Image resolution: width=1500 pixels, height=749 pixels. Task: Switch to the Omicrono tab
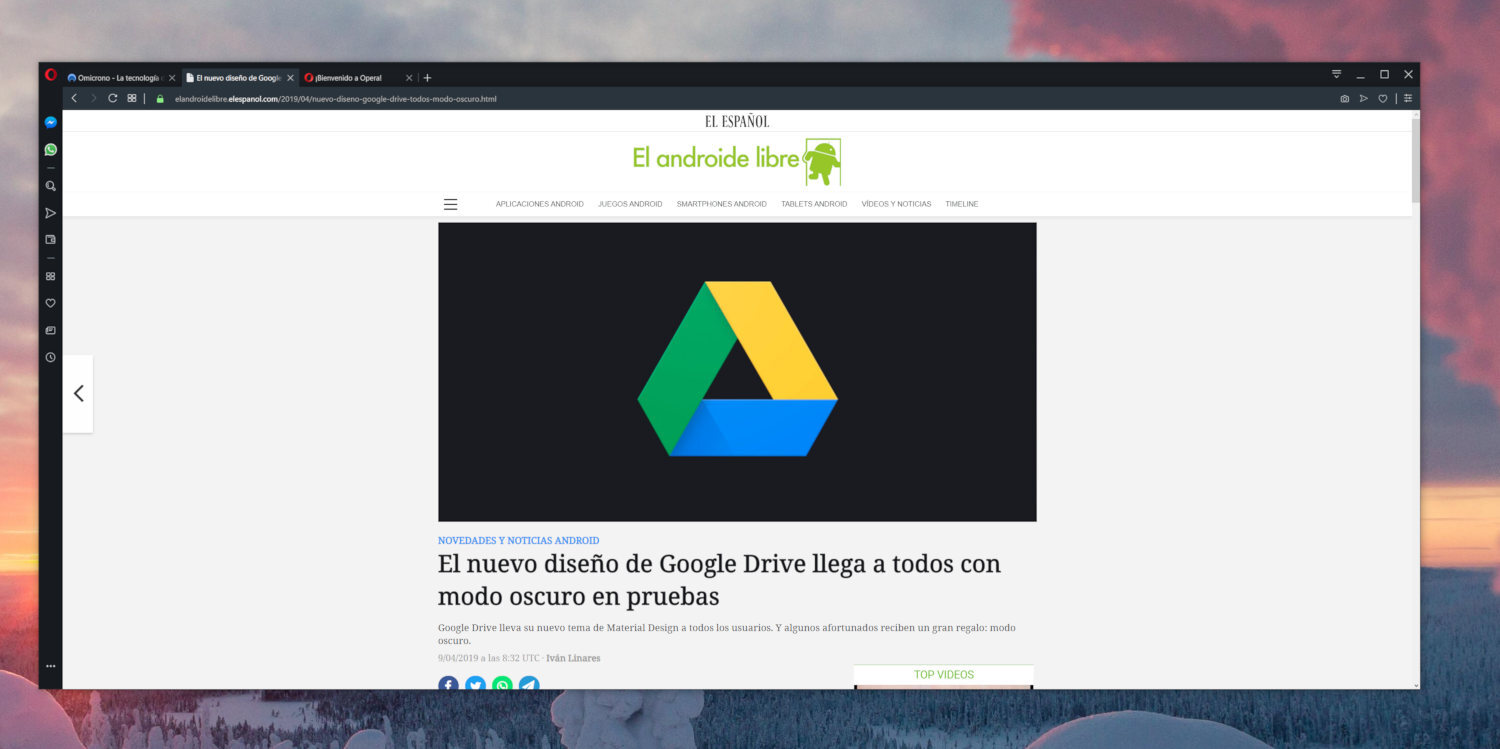[114, 78]
